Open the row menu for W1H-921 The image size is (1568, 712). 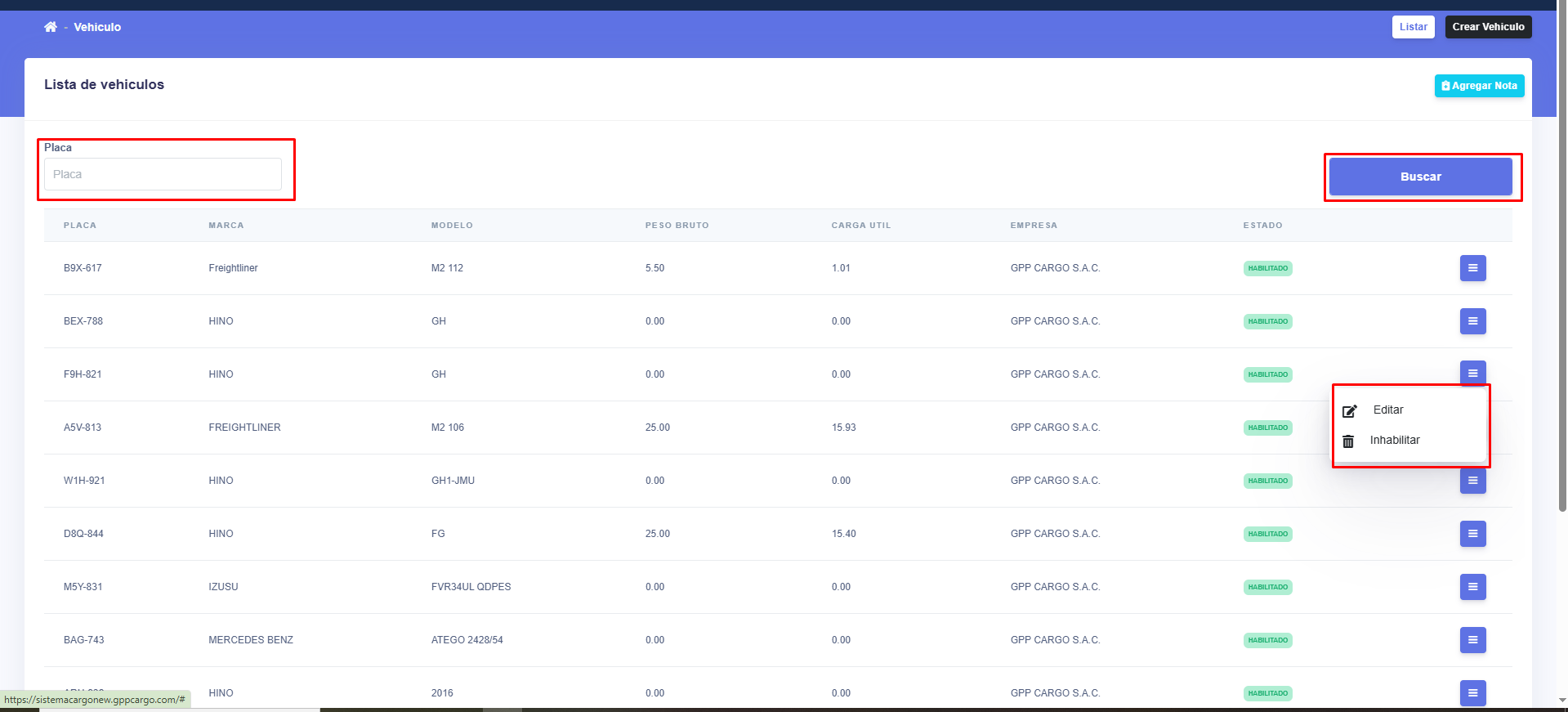(1472, 481)
